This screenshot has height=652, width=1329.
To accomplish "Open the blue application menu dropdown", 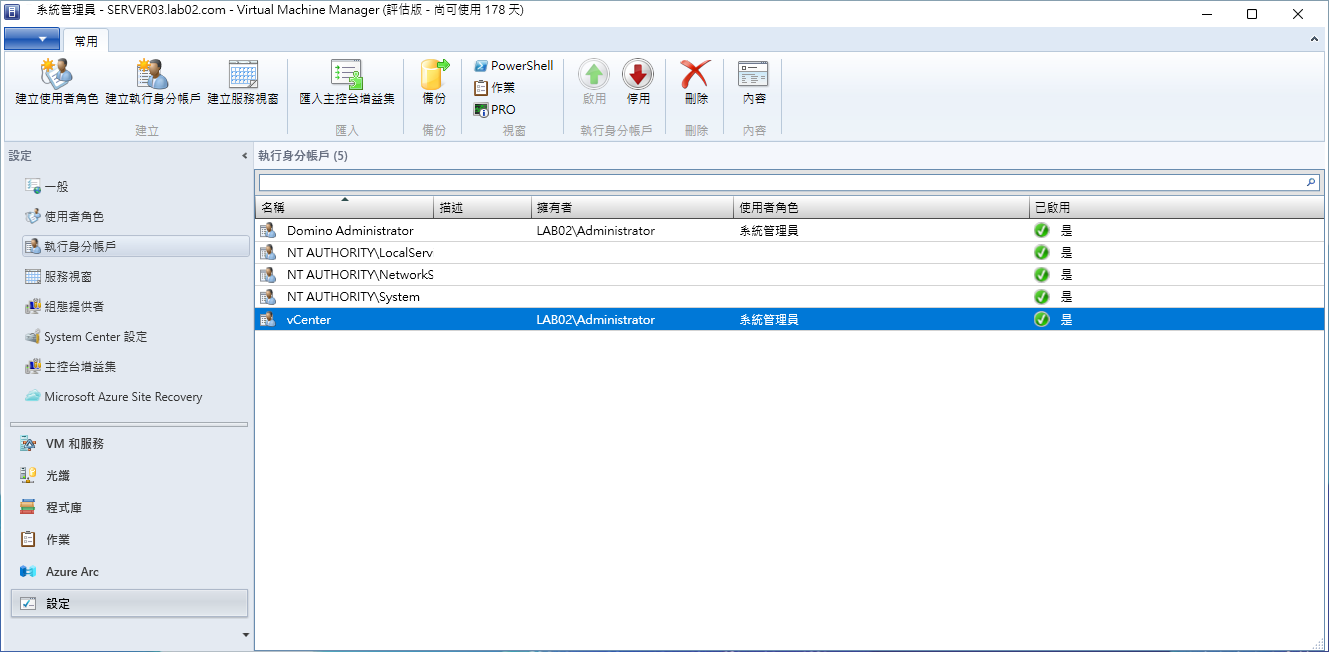I will coord(32,40).
